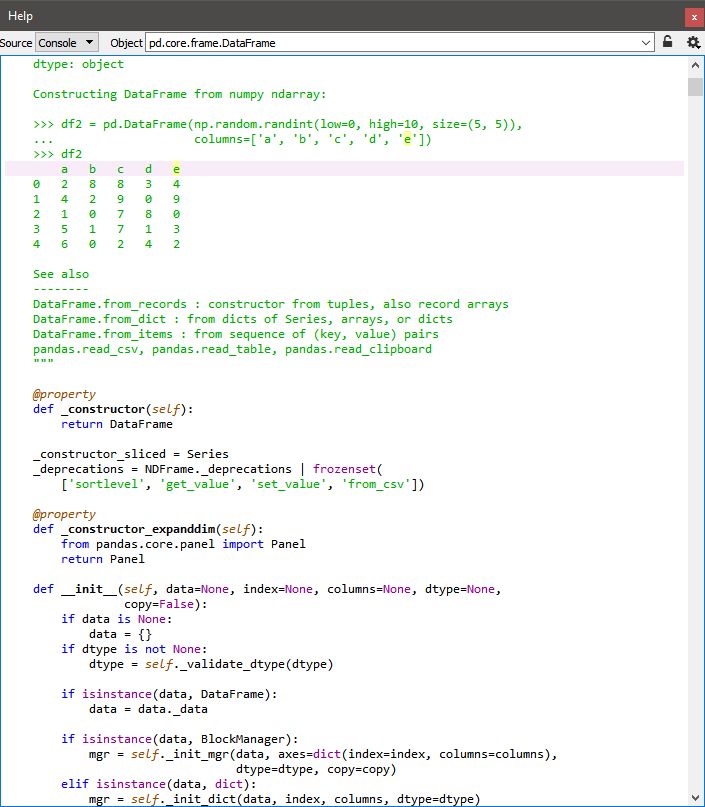Click 'def _constructor(self):' line
The image size is (705, 807).
pos(113,409)
